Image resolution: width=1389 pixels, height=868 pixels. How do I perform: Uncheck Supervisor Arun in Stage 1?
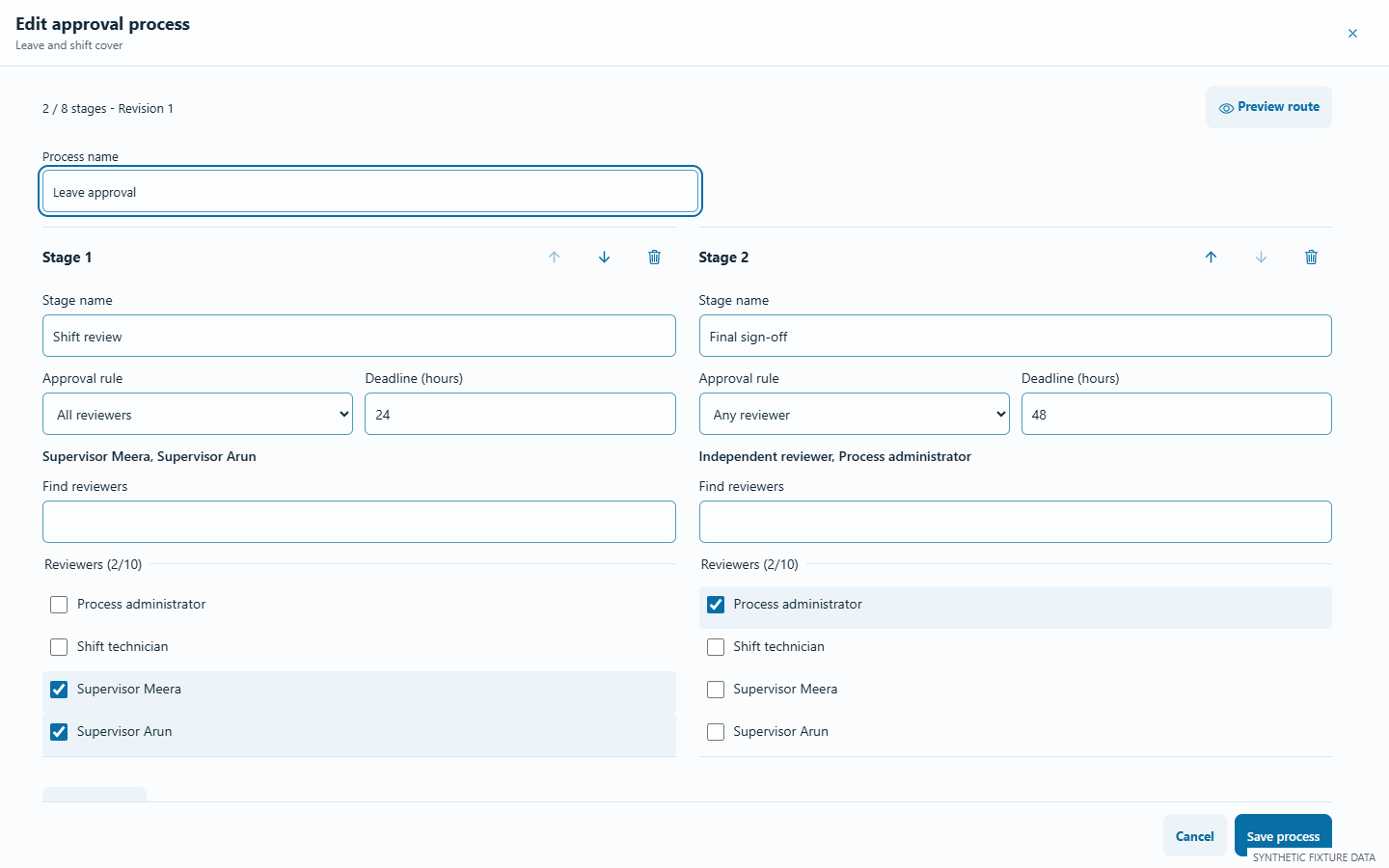(59, 732)
